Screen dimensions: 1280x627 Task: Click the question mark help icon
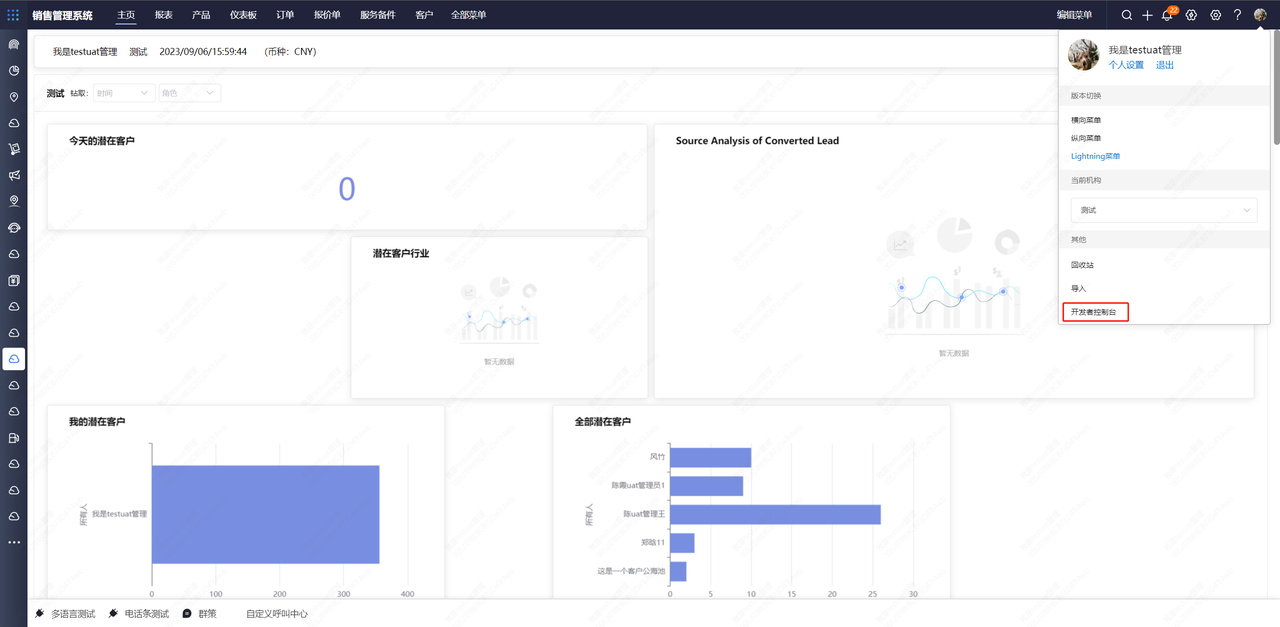click(x=1237, y=15)
